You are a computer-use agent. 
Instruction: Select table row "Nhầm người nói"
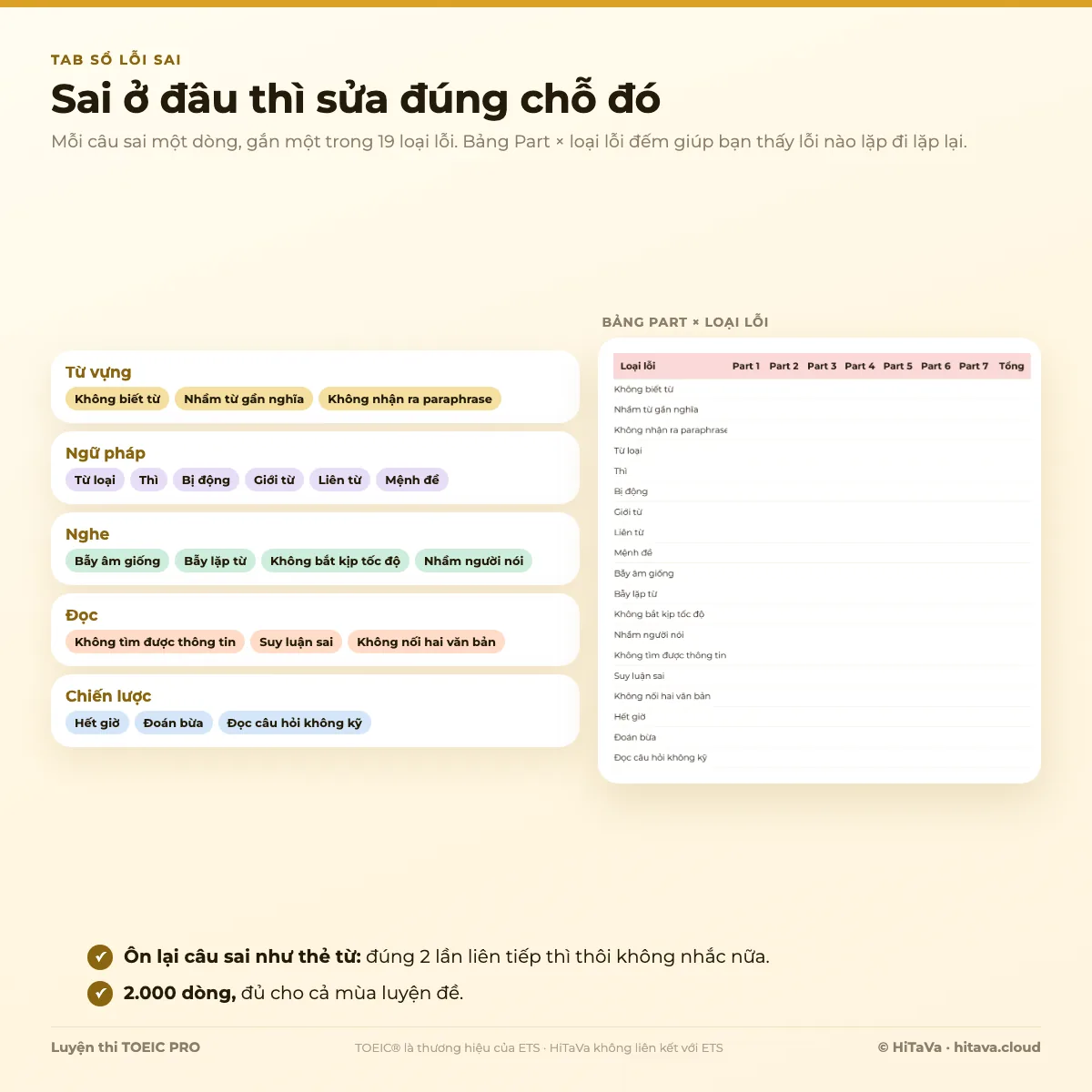tap(822, 635)
